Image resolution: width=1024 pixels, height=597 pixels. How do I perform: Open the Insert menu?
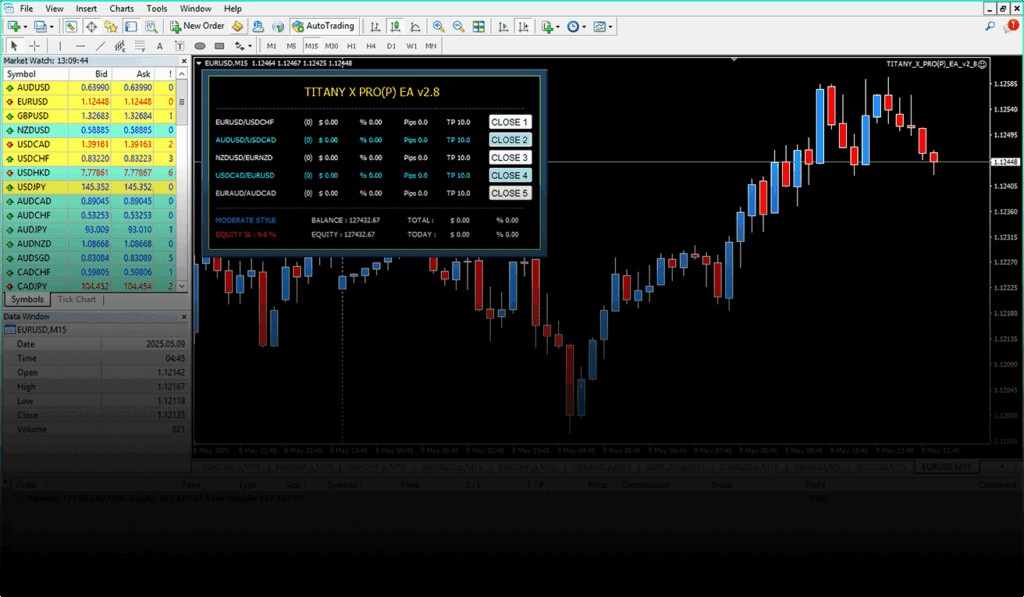point(86,8)
